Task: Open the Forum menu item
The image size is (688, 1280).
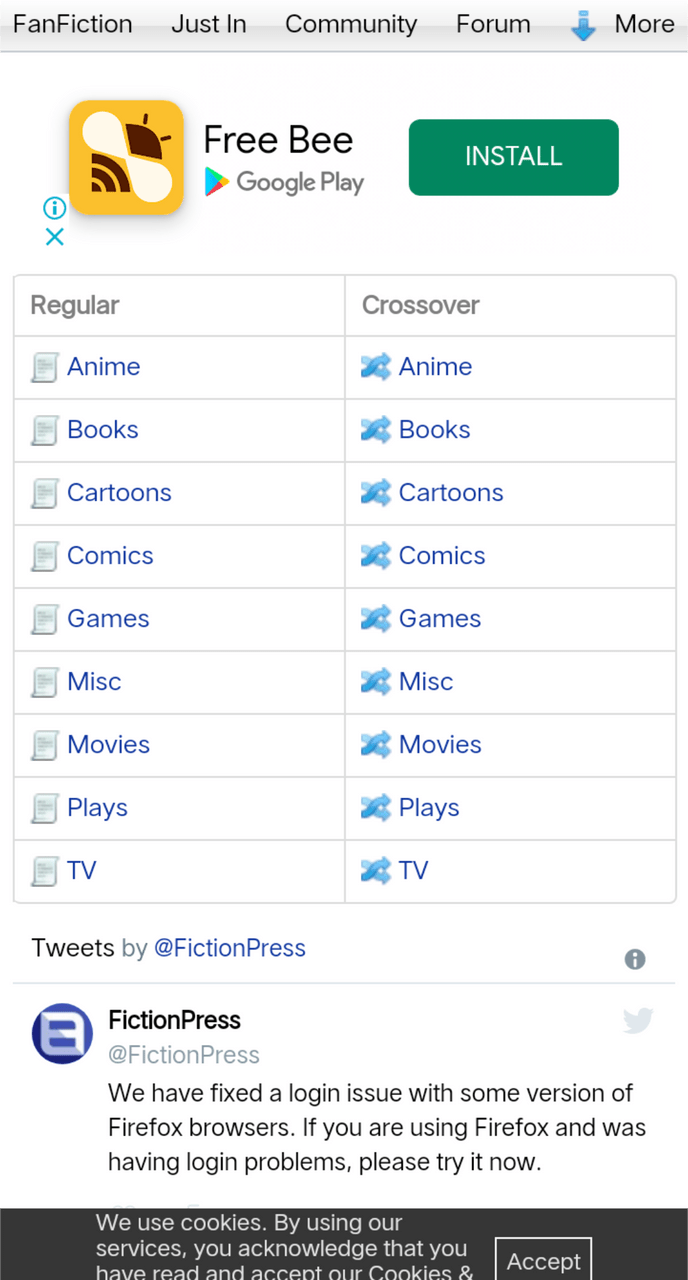Action: [493, 24]
